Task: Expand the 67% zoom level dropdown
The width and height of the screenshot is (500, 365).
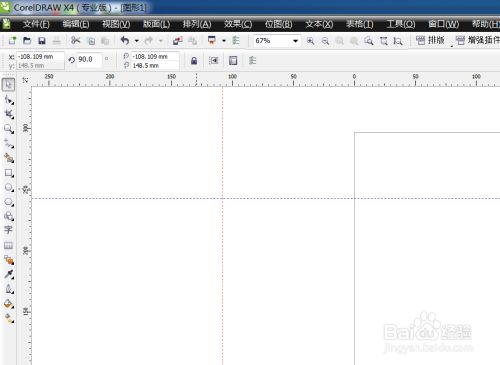Action: click(295, 41)
